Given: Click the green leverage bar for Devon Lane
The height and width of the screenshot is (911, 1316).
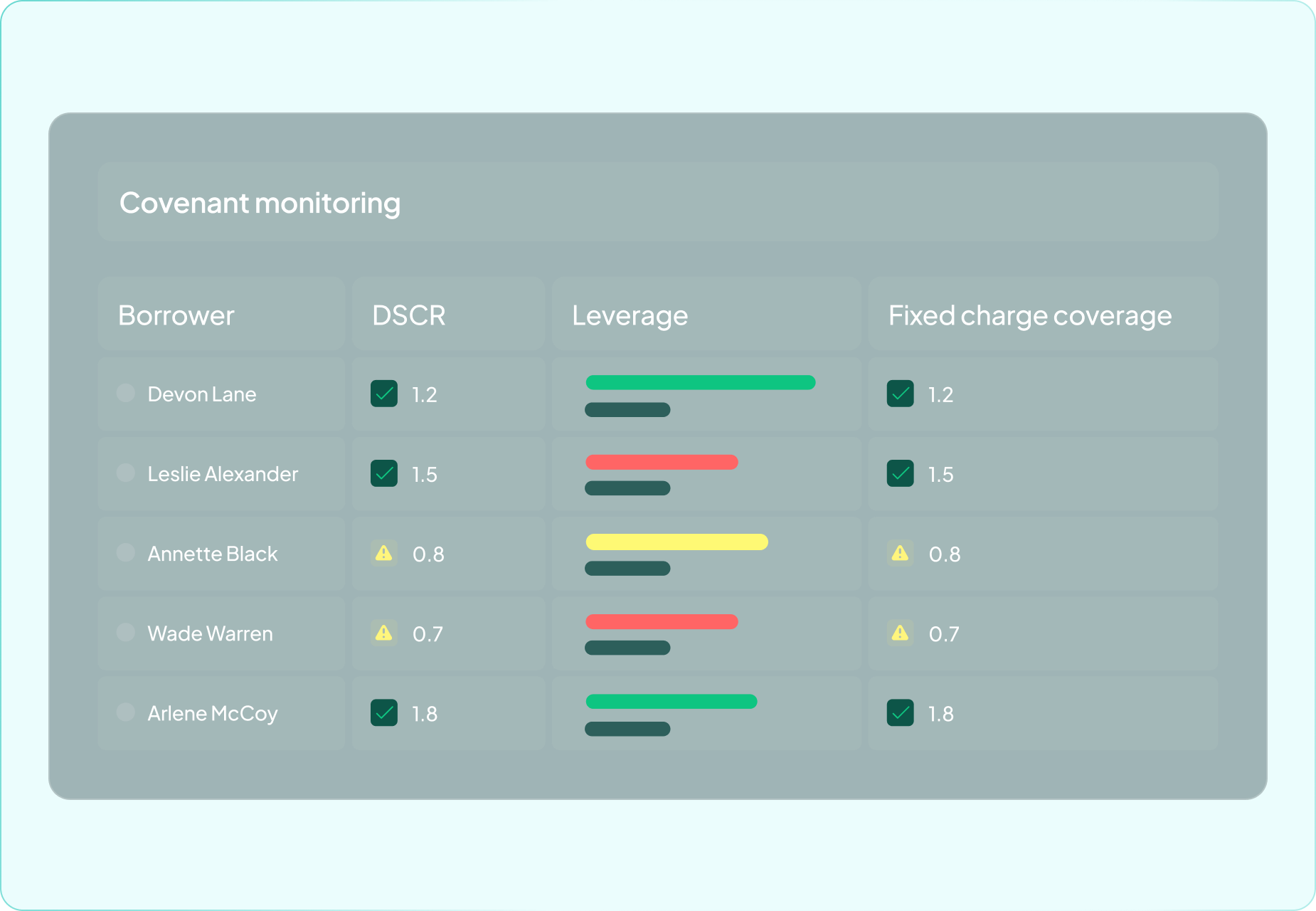Looking at the screenshot, I should pos(701,382).
